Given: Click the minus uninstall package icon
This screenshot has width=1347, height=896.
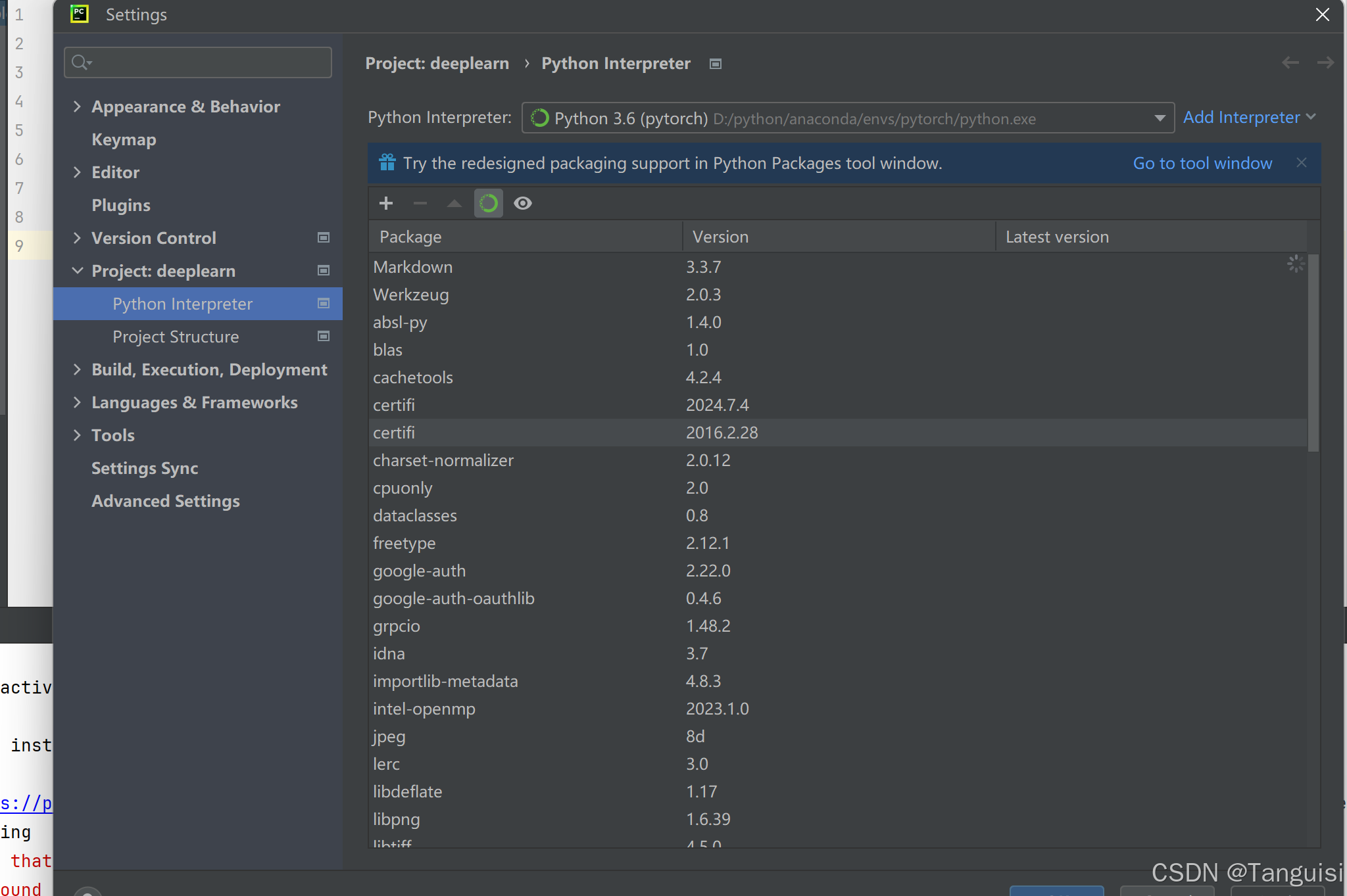Looking at the screenshot, I should pos(420,203).
